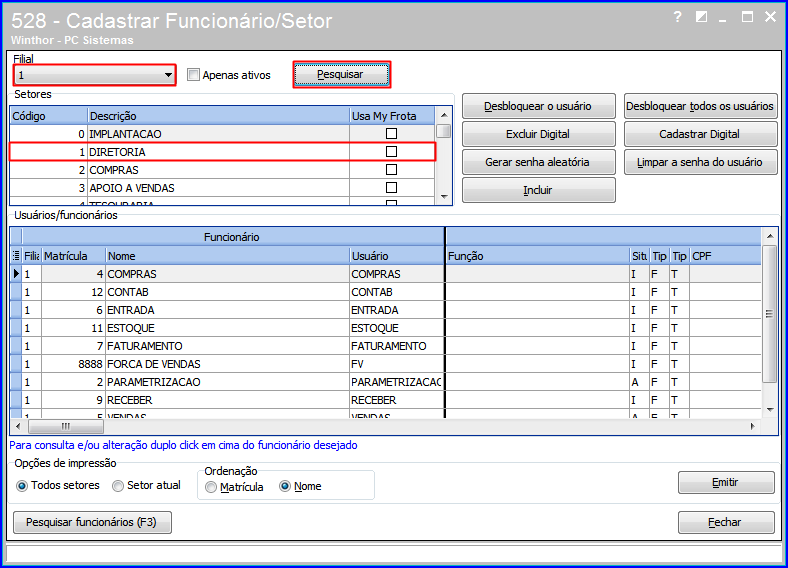
Task: Choose Nome ordering radio button
Action: (285, 486)
